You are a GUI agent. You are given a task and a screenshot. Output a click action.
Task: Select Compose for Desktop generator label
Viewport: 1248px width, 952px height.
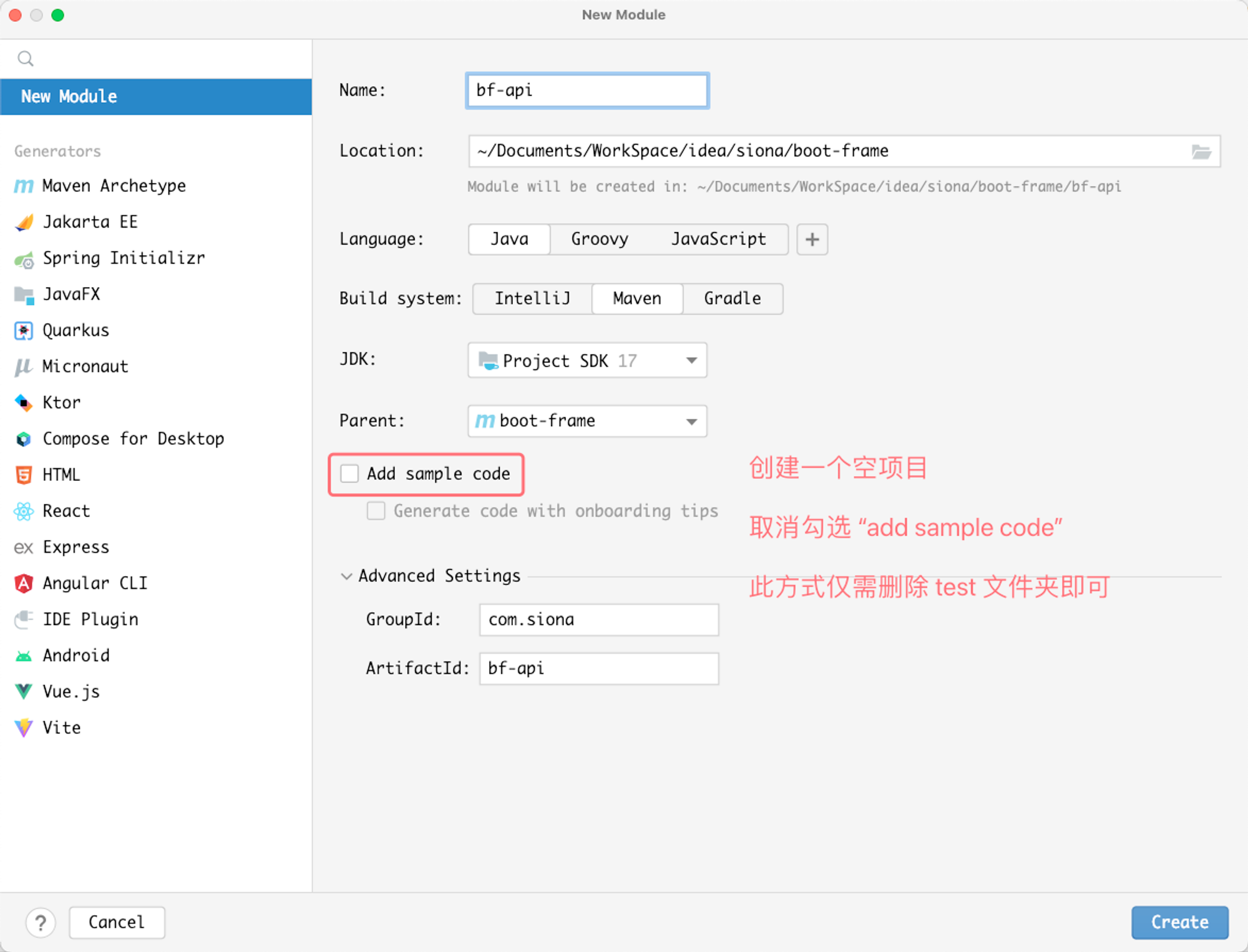tap(134, 439)
